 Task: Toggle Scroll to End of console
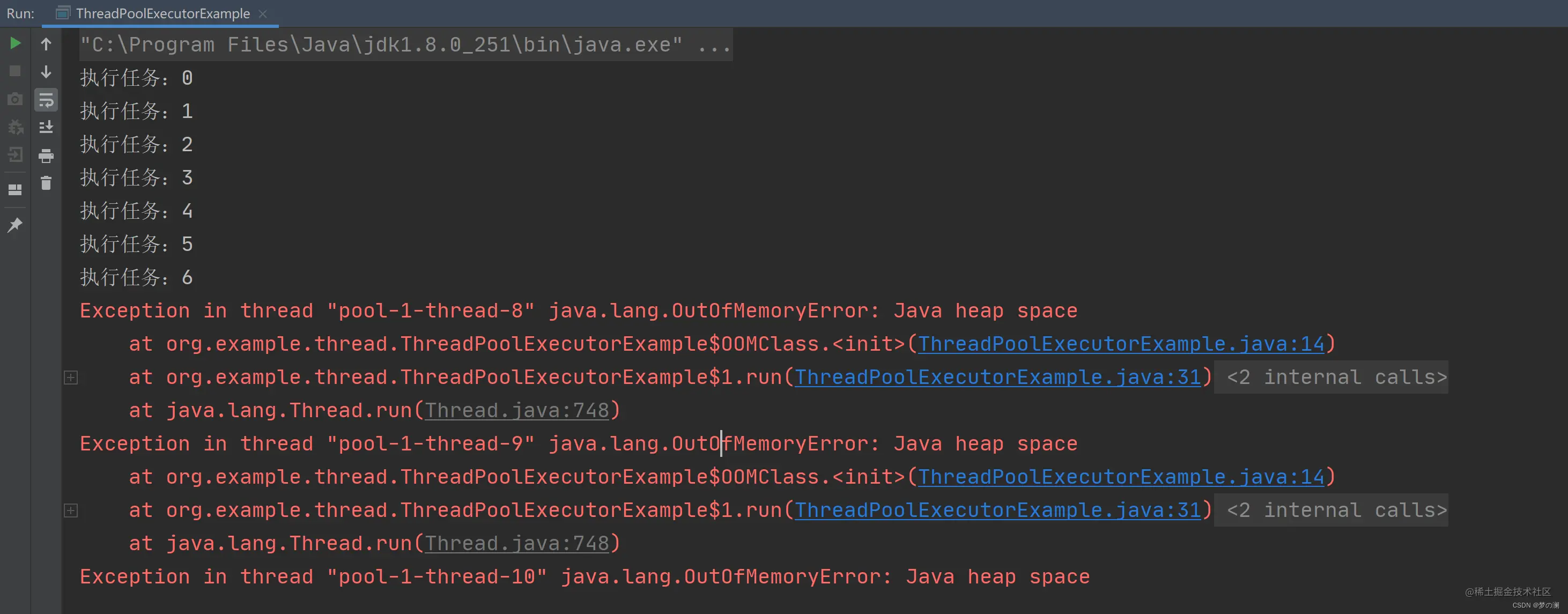[46, 127]
